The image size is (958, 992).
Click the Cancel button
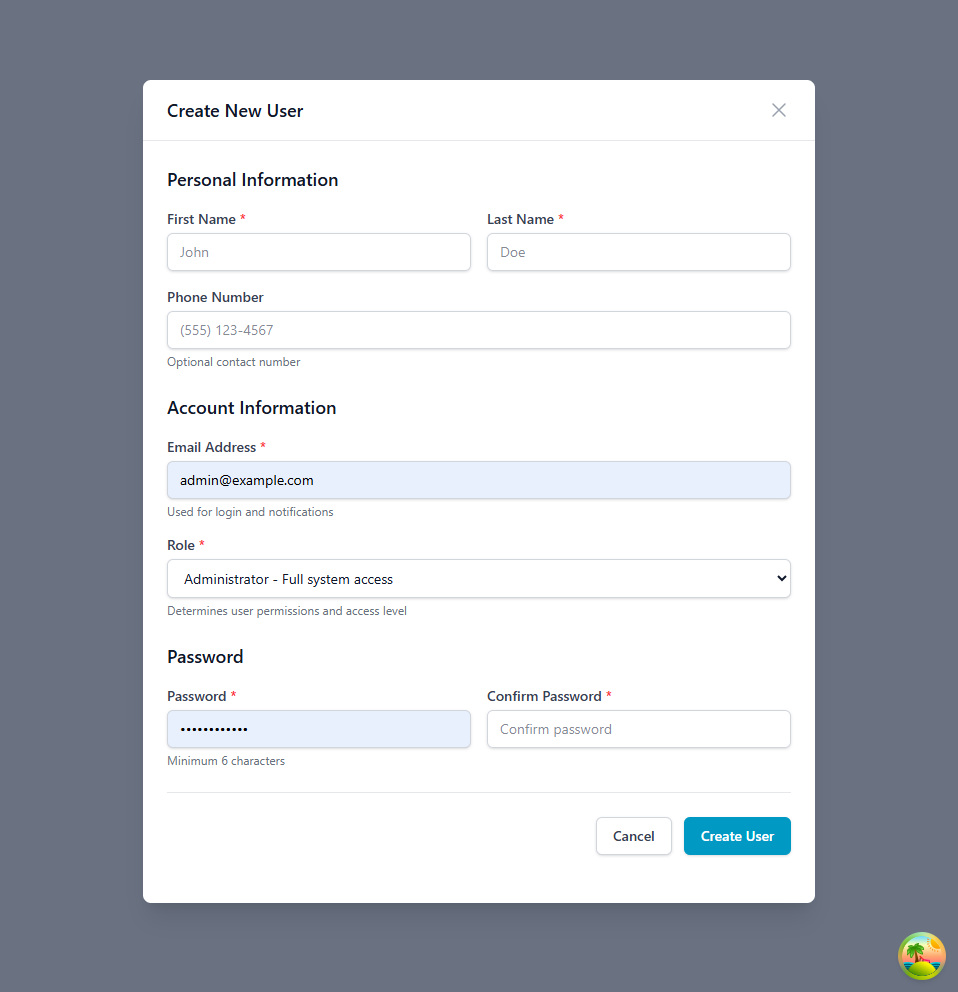point(633,836)
